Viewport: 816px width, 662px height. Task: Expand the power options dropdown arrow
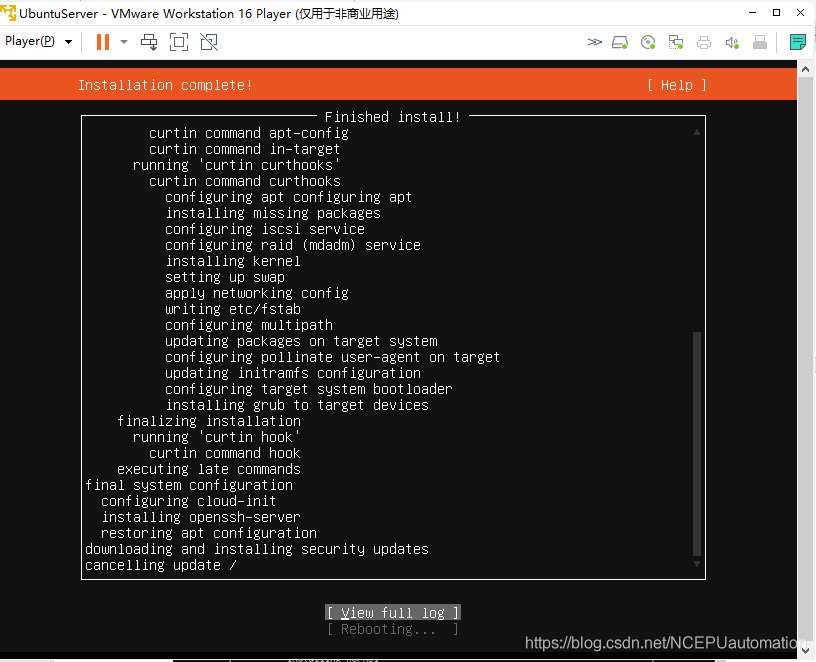tap(124, 42)
